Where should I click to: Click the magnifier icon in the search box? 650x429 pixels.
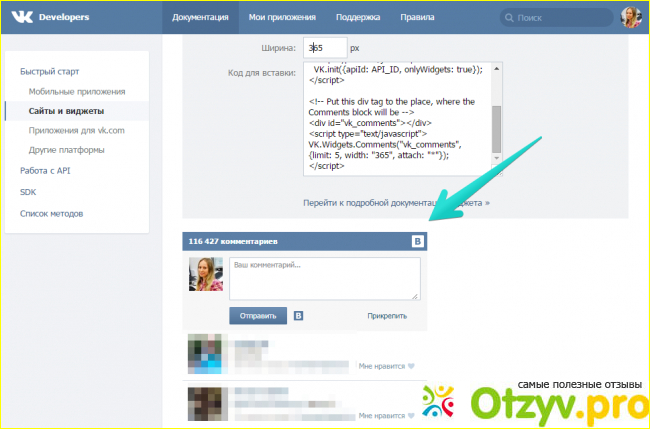(510, 18)
